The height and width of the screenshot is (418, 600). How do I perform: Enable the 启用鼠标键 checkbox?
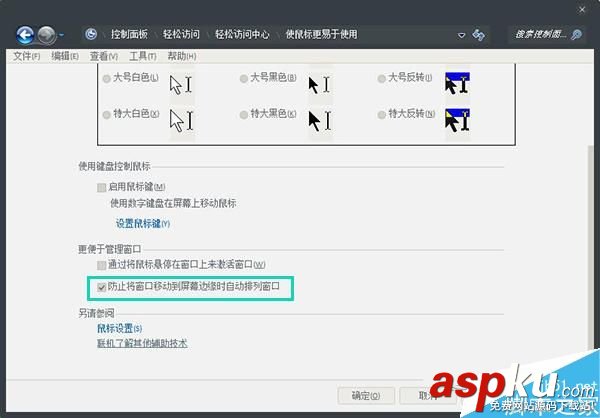(x=101, y=188)
